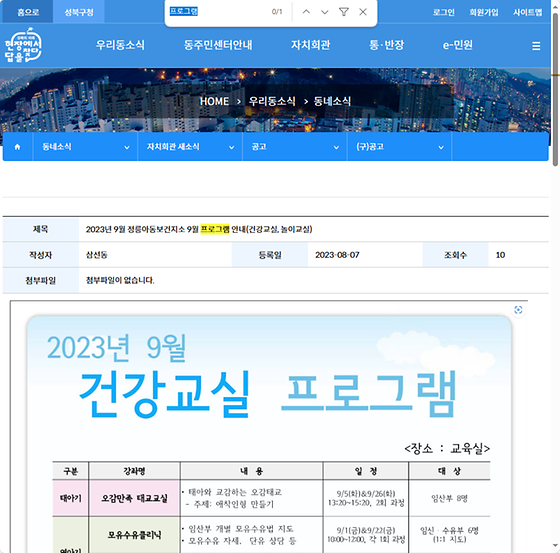The image size is (560, 553).
Task: Click the home icon in sub-navigation
Action: pos(17,147)
